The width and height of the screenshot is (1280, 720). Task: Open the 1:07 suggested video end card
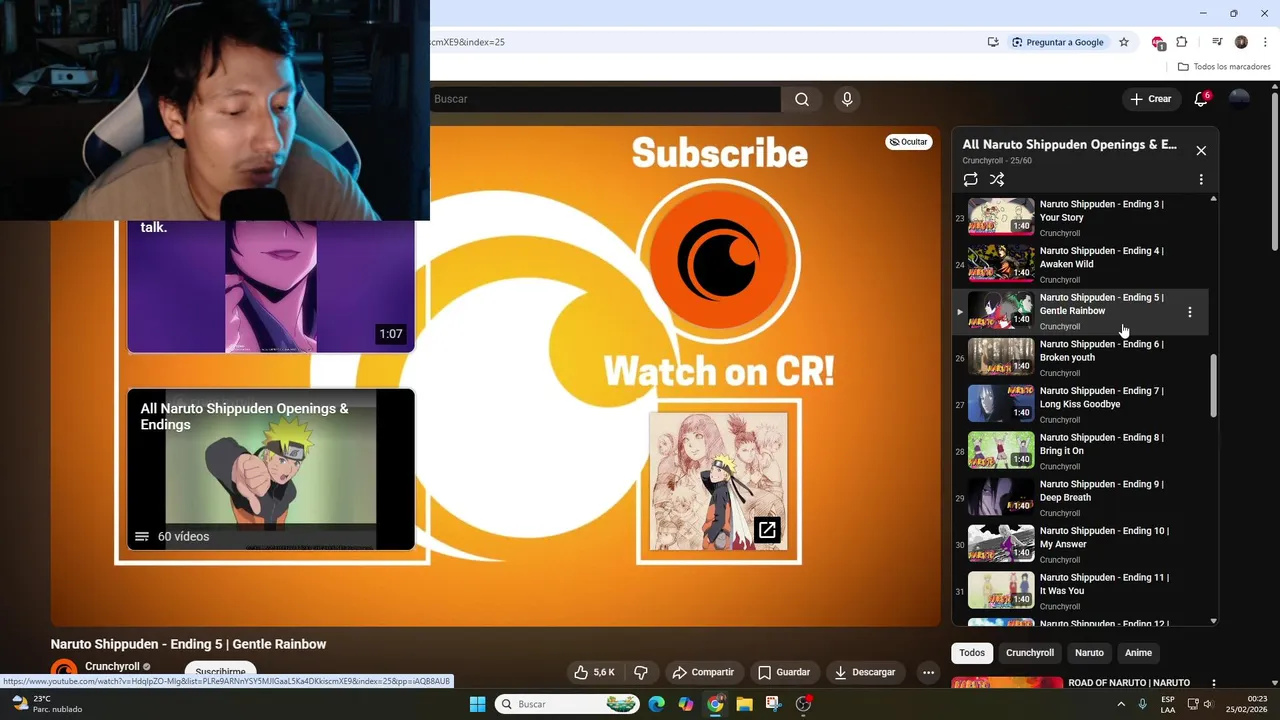tap(271, 286)
